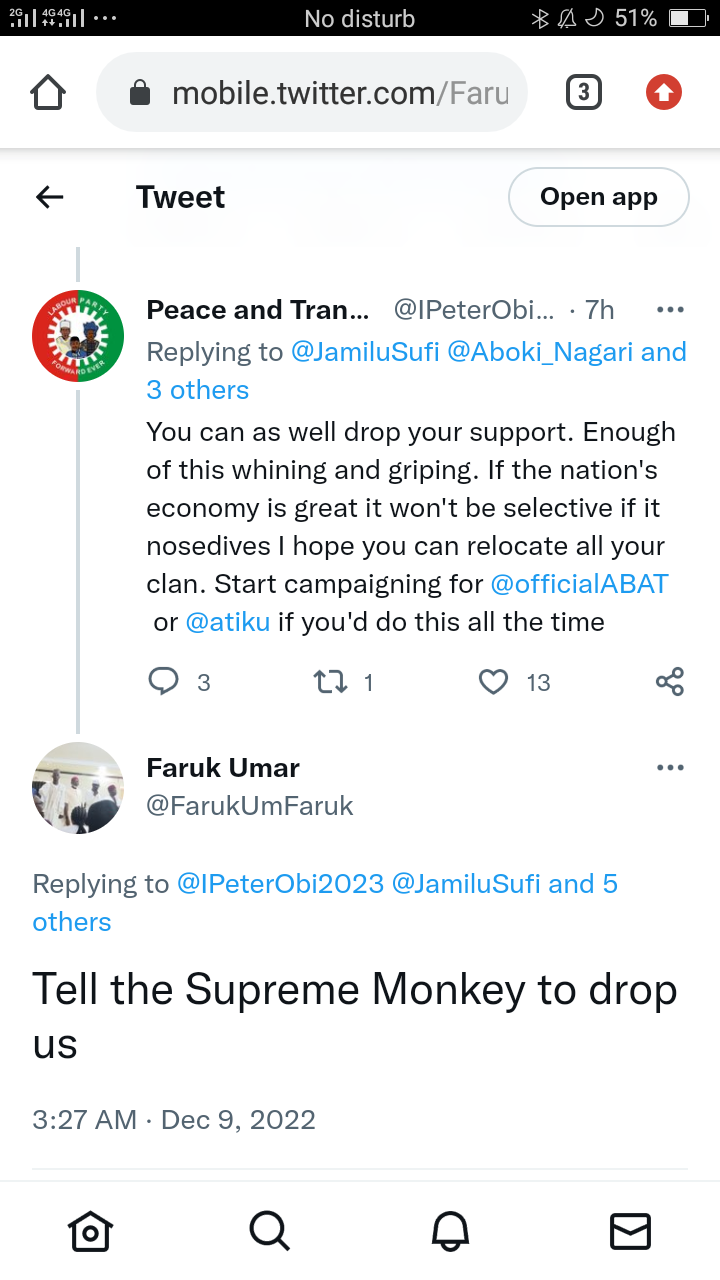Tap the browser home icon
Screen dimensions: 720x1280
coord(48,93)
